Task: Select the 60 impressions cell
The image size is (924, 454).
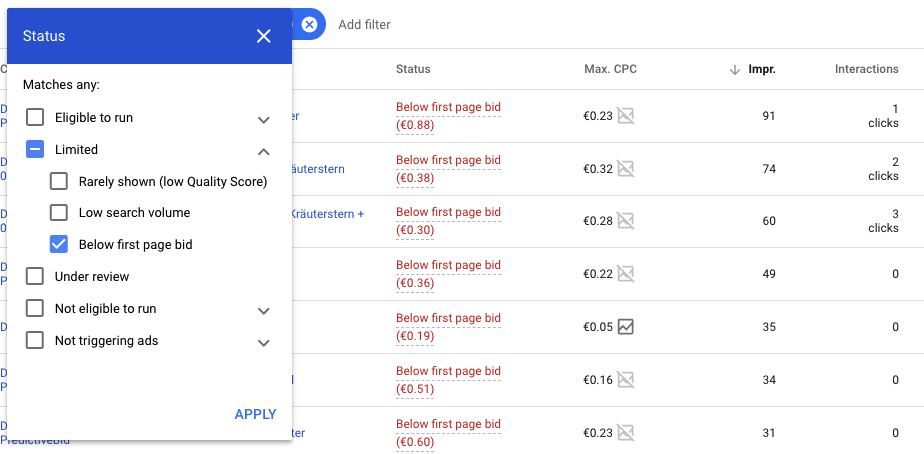Action: click(x=768, y=221)
